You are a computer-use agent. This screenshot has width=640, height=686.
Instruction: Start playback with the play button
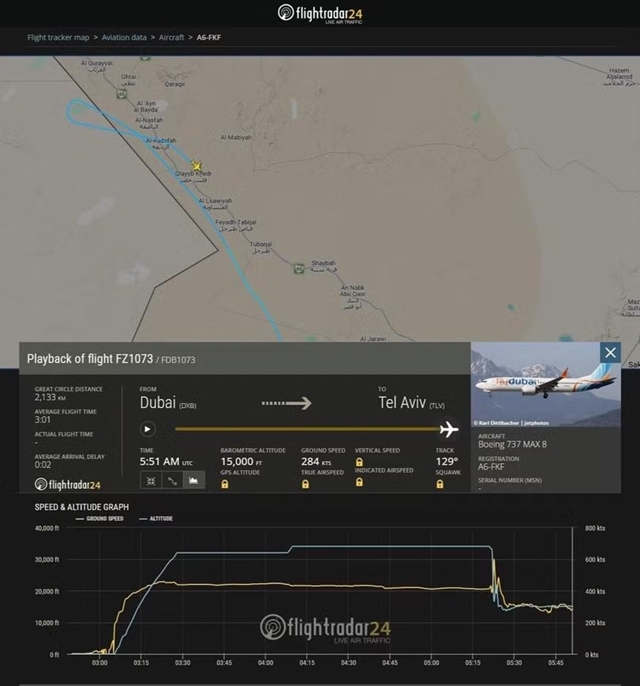click(x=147, y=429)
